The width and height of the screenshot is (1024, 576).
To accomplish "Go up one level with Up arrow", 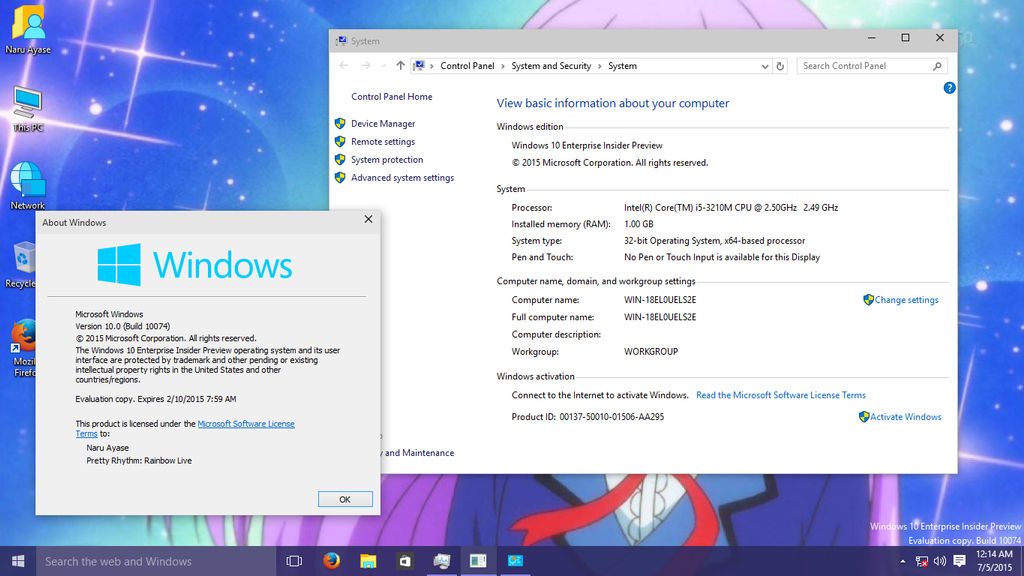I will pos(400,66).
